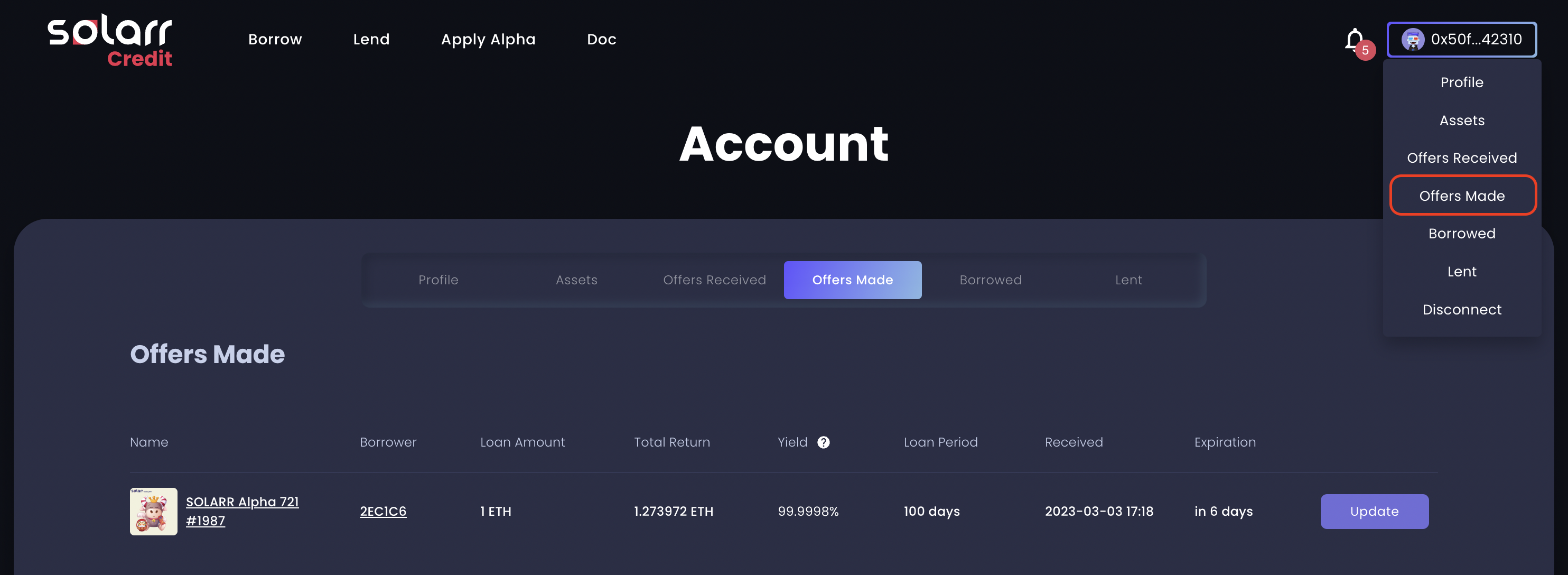The image size is (1568, 575).
Task: Open borrower 2EC1C6 link
Action: coord(383,511)
